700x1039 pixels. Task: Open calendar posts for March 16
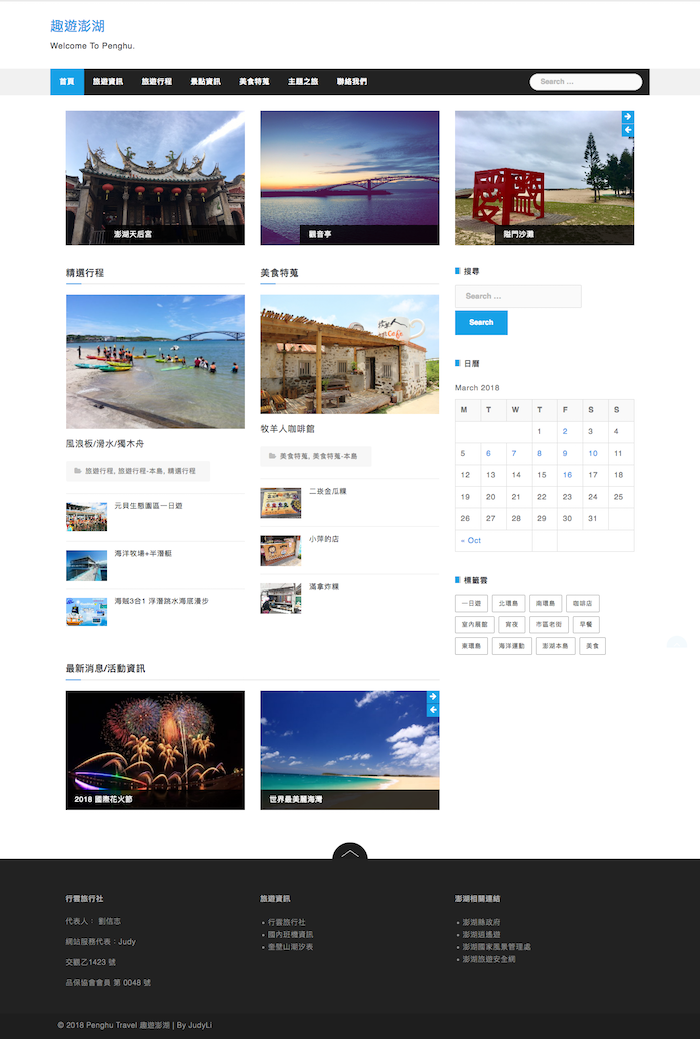point(567,475)
